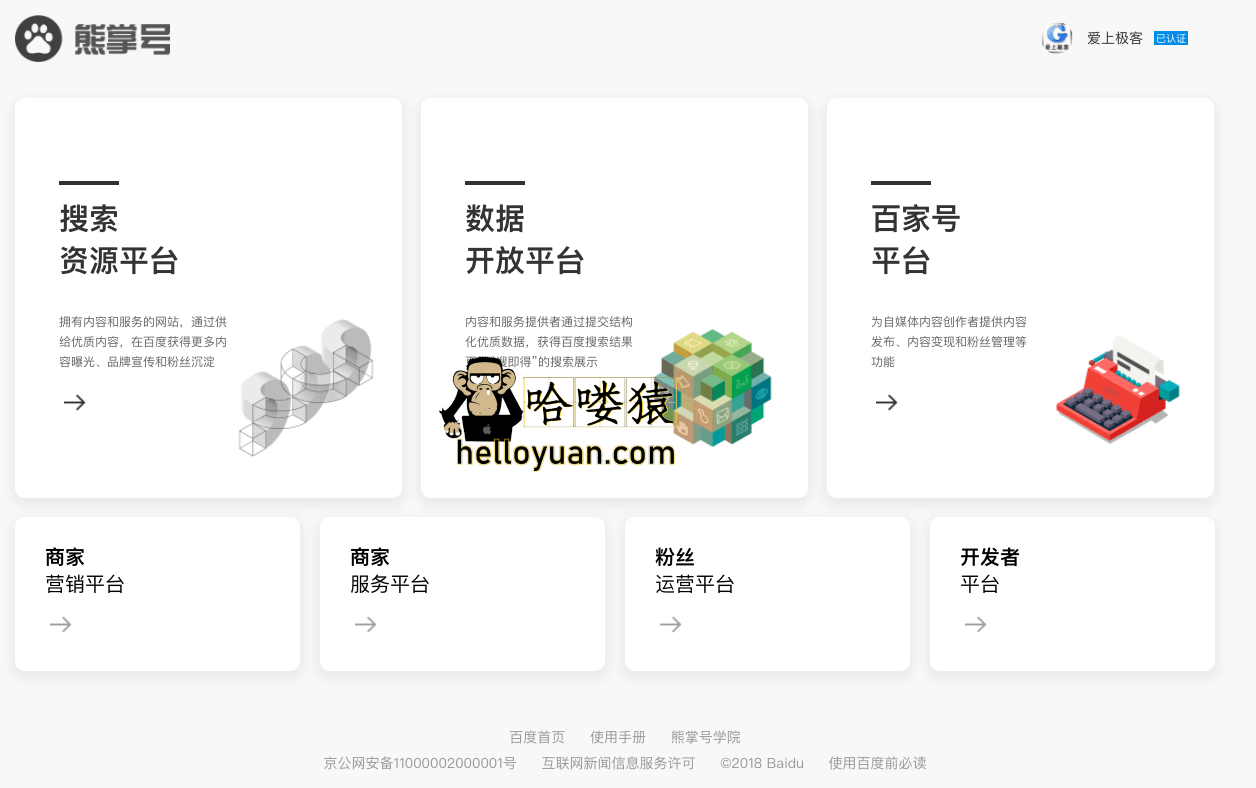Open the 百家号平台 card arrow
This screenshot has height=788, width=1256.
pos(887,402)
